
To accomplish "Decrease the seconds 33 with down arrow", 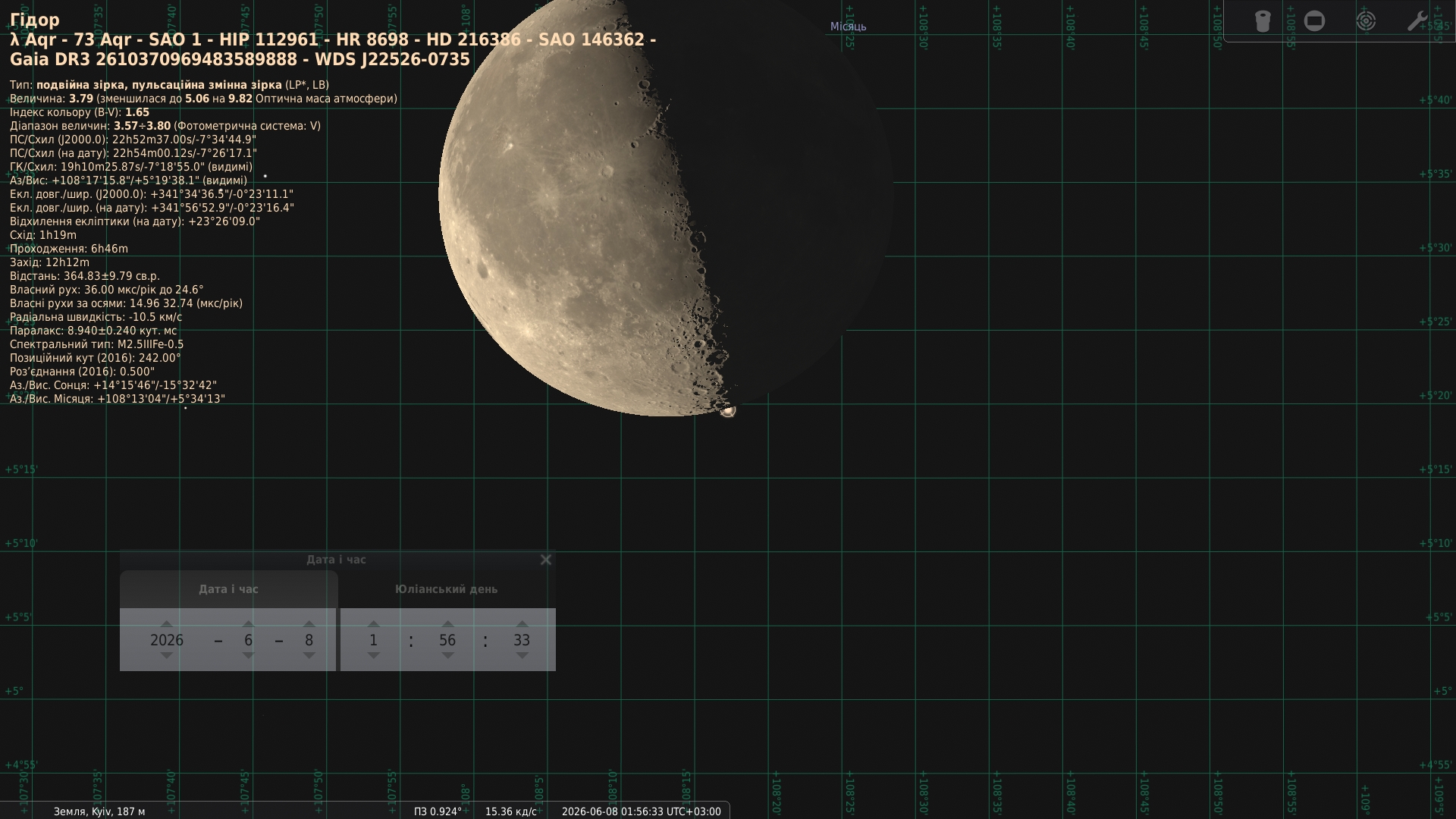I will 522,656.
